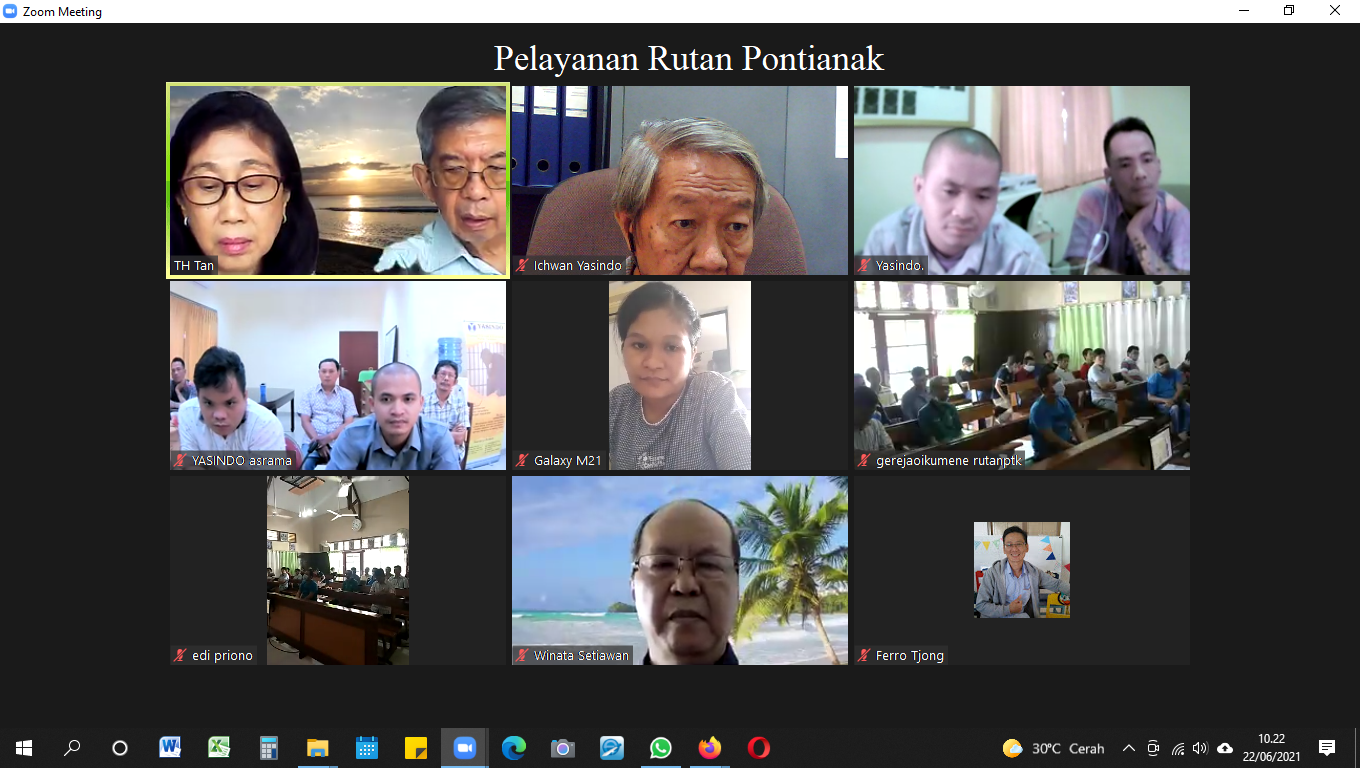Select Ferro Tjong's profile picture
This screenshot has height=768, width=1360.
(x=1022, y=570)
